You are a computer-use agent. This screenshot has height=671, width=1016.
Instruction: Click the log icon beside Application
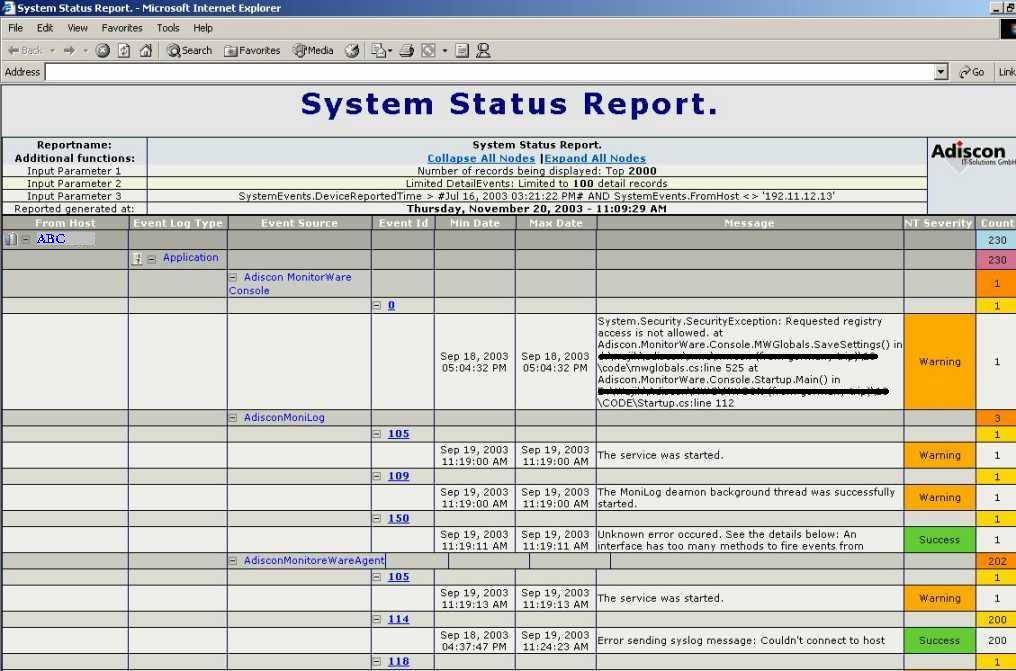137,258
